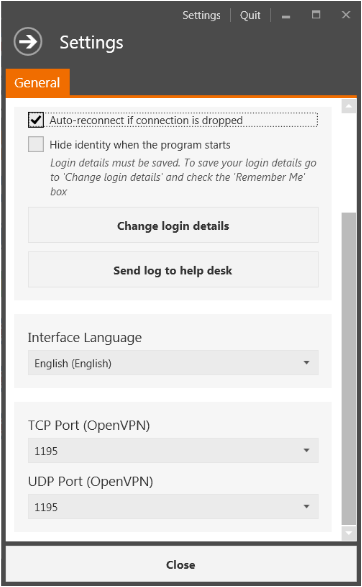Expand the TCP Port (OpenVPN) dropdown
Viewport: 362px width, 587px height.
(x=173, y=451)
